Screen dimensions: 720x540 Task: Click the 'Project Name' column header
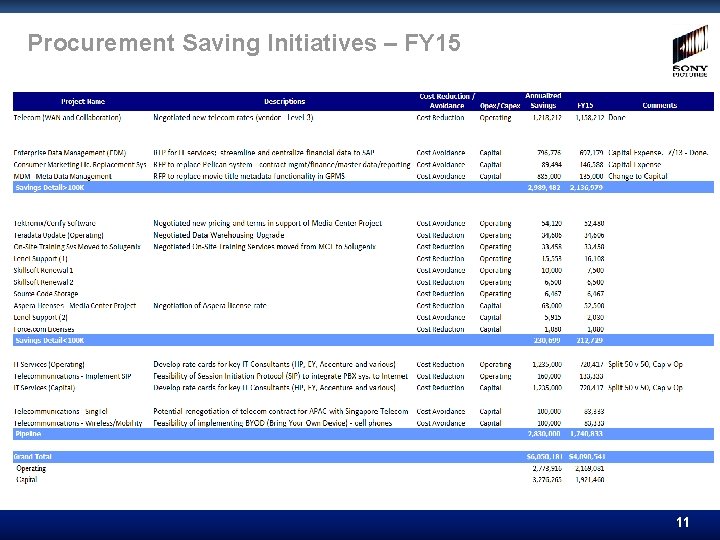click(83, 101)
